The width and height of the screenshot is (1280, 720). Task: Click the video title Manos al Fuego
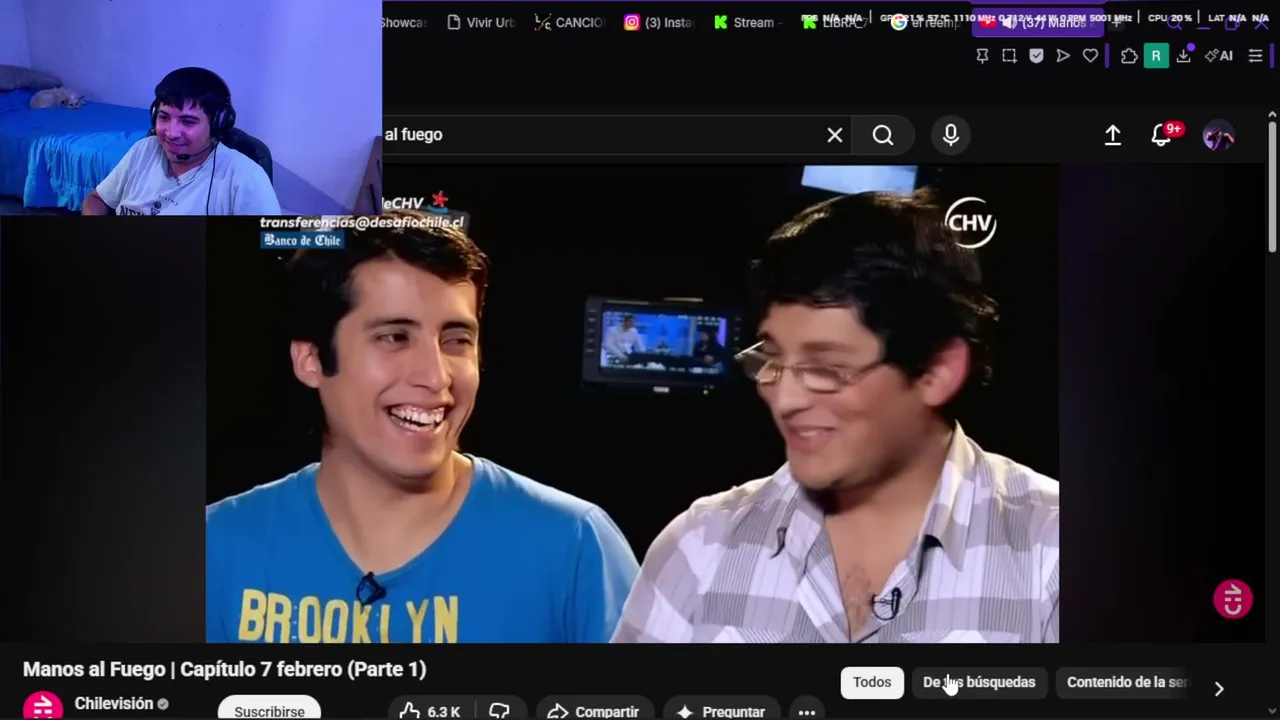coord(224,669)
